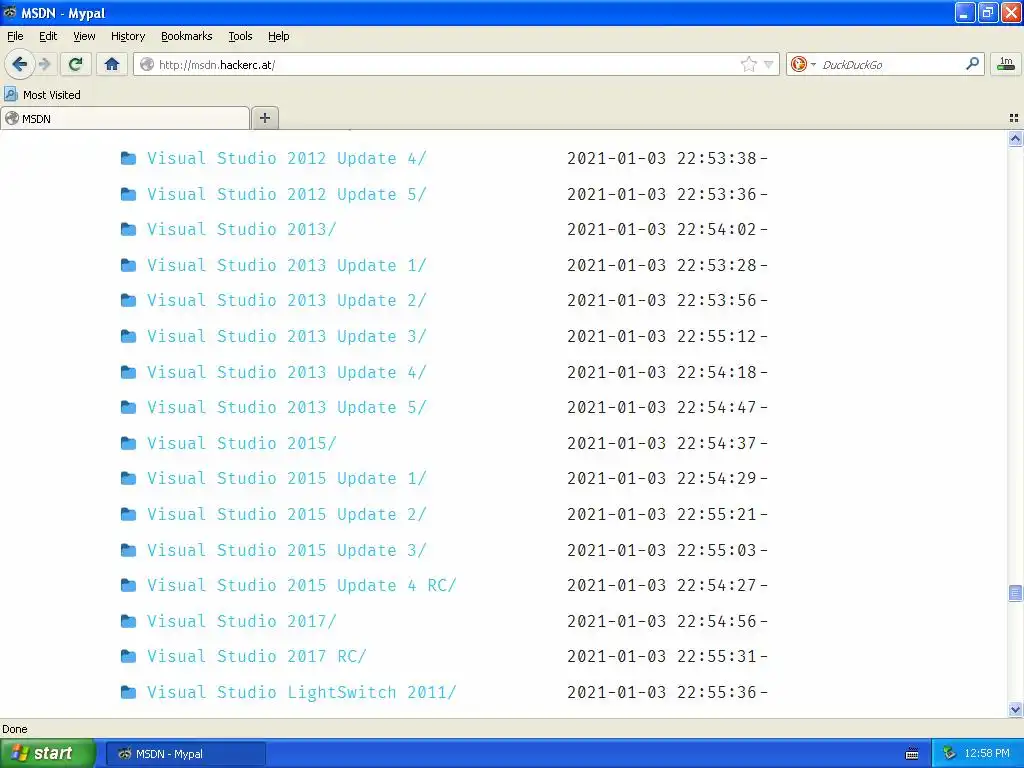Click folder icon beside Visual Studio 2013/
Screen dimensions: 1024x768
129,229
